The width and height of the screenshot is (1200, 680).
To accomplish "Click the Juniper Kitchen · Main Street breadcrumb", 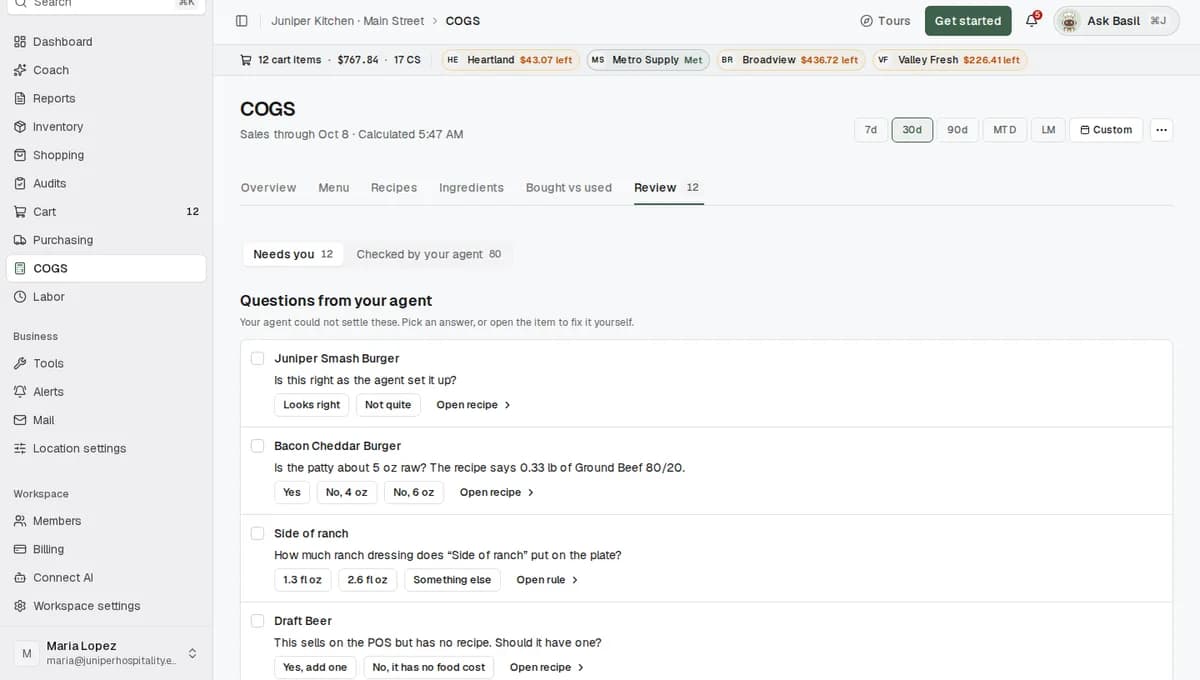I will tap(347, 21).
